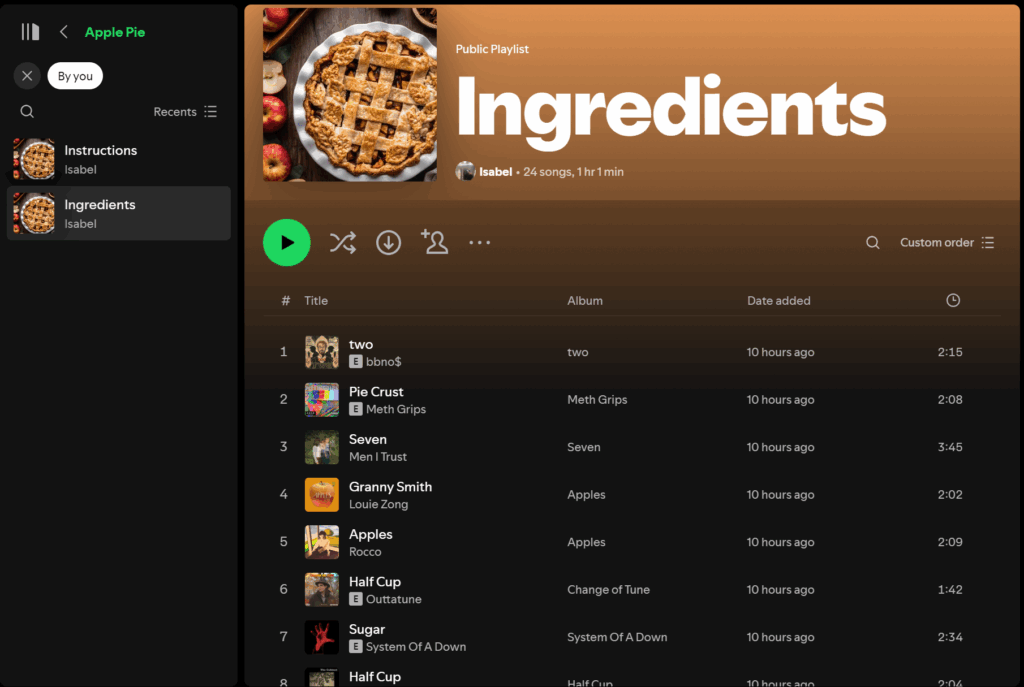This screenshot has width=1024, height=687.
Task: Open the Meth Grips album link
Action: pyautogui.click(x=597, y=400)
